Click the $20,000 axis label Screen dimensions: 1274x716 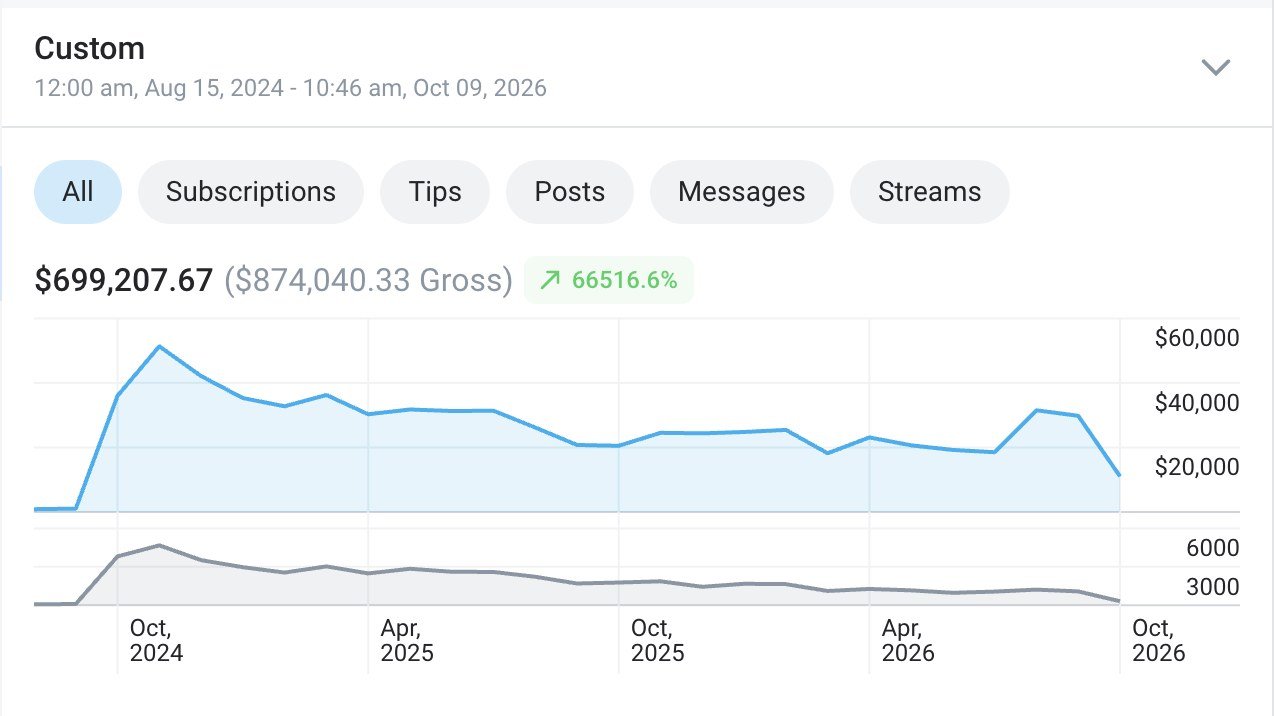[1197, 467]
